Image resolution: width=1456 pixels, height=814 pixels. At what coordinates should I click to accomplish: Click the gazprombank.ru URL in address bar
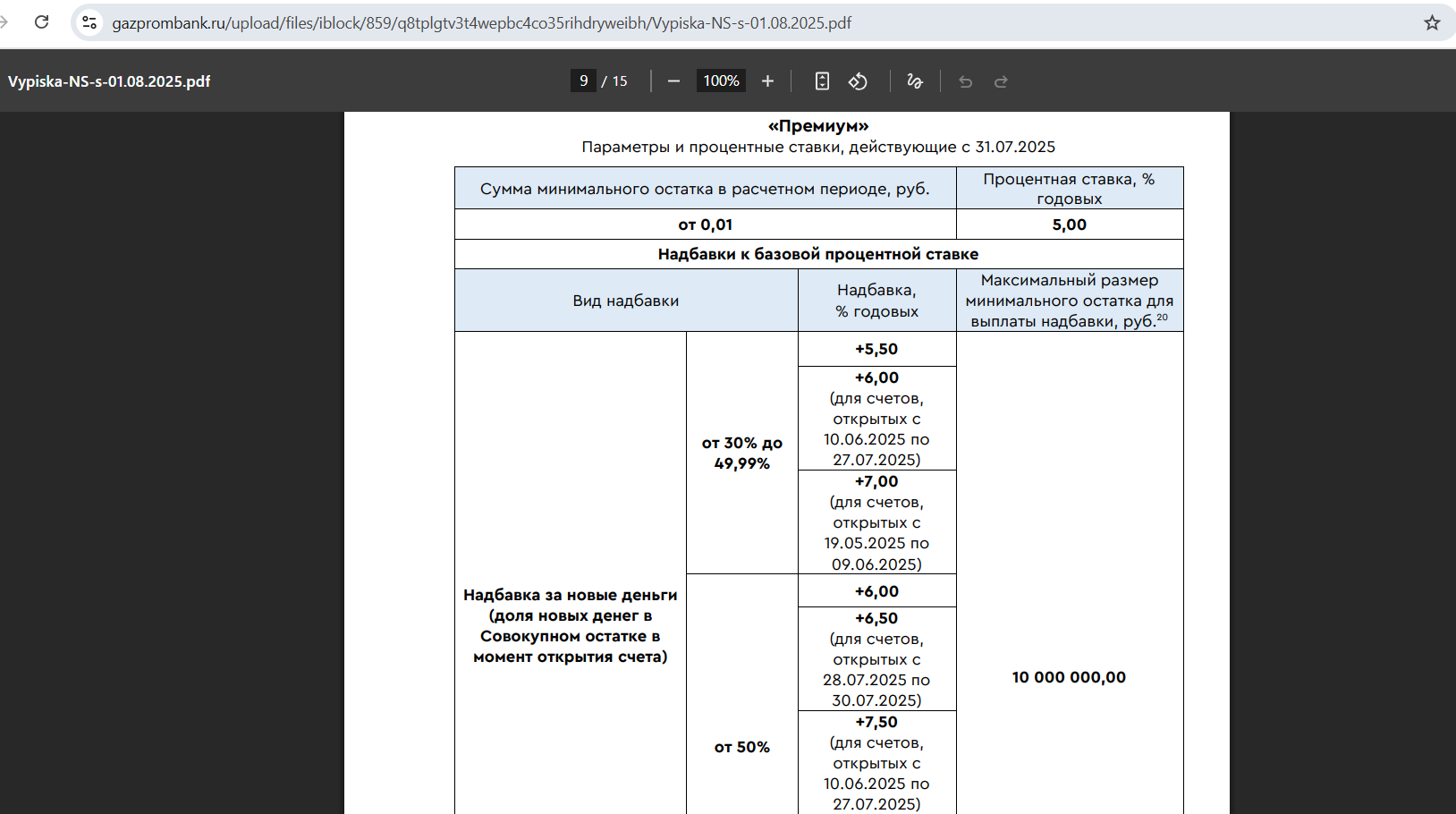[481, 22]
